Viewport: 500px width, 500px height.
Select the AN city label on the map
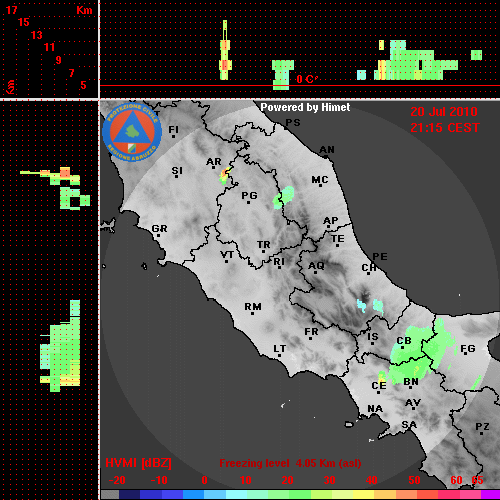click(327, 150)
